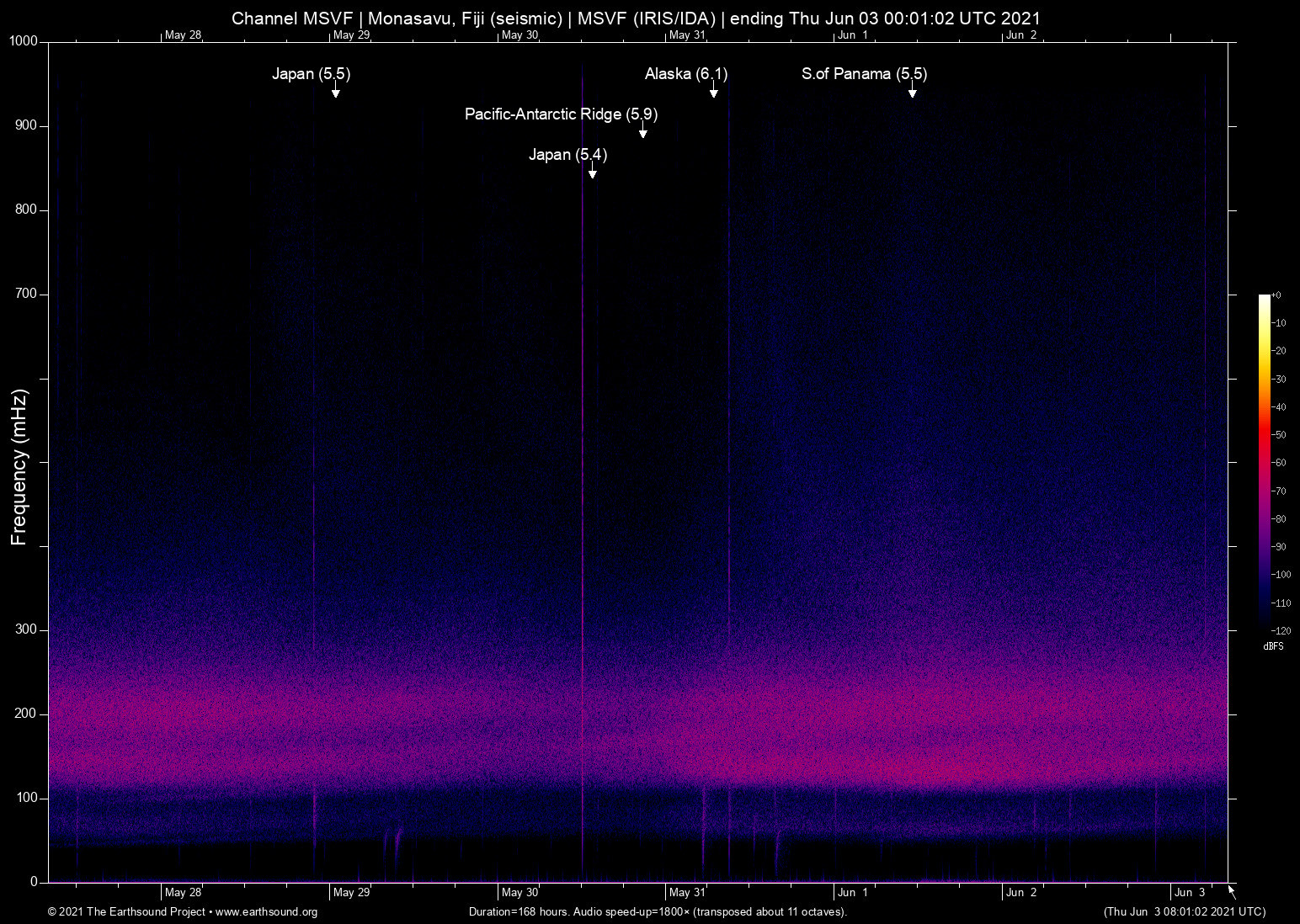Click the arrow beneath the Japan (5.5) label
The width and height of the screenshot is (1300, 924).
point(335,91)
